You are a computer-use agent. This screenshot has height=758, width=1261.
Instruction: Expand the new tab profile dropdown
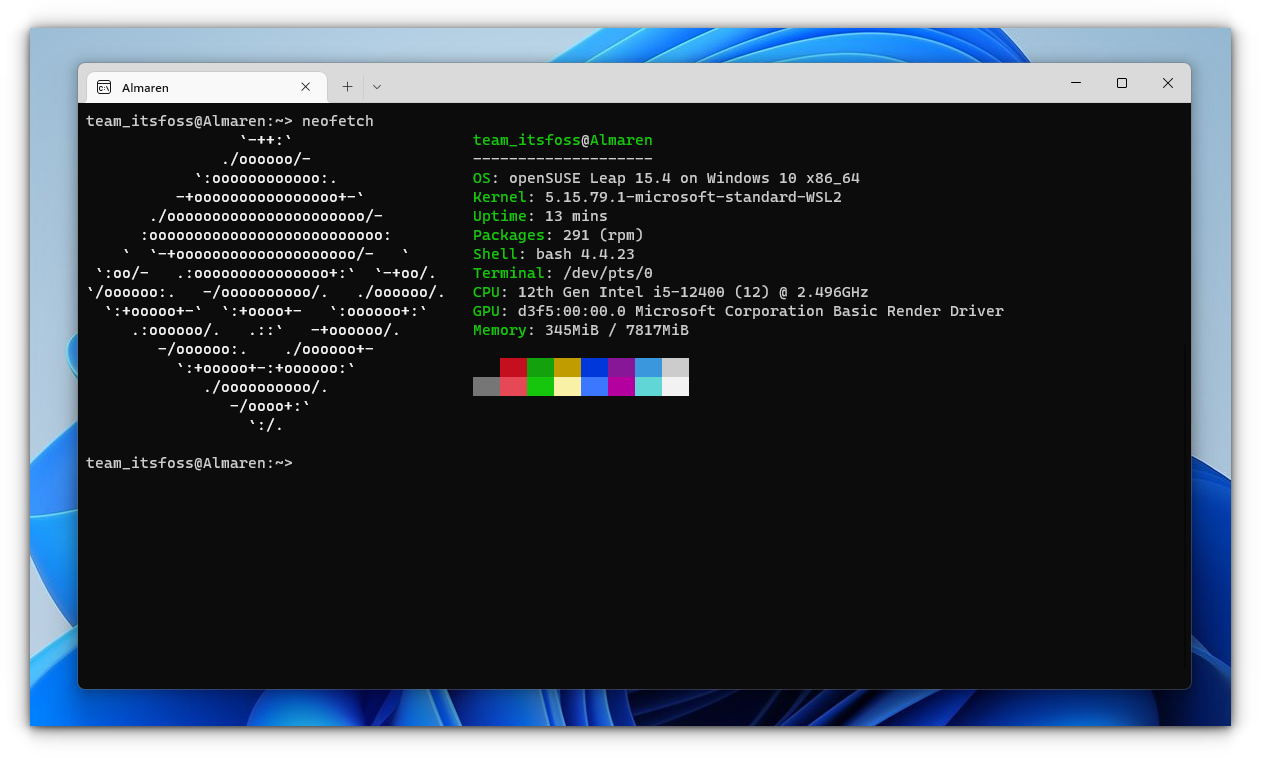click(x=377, y=87)
